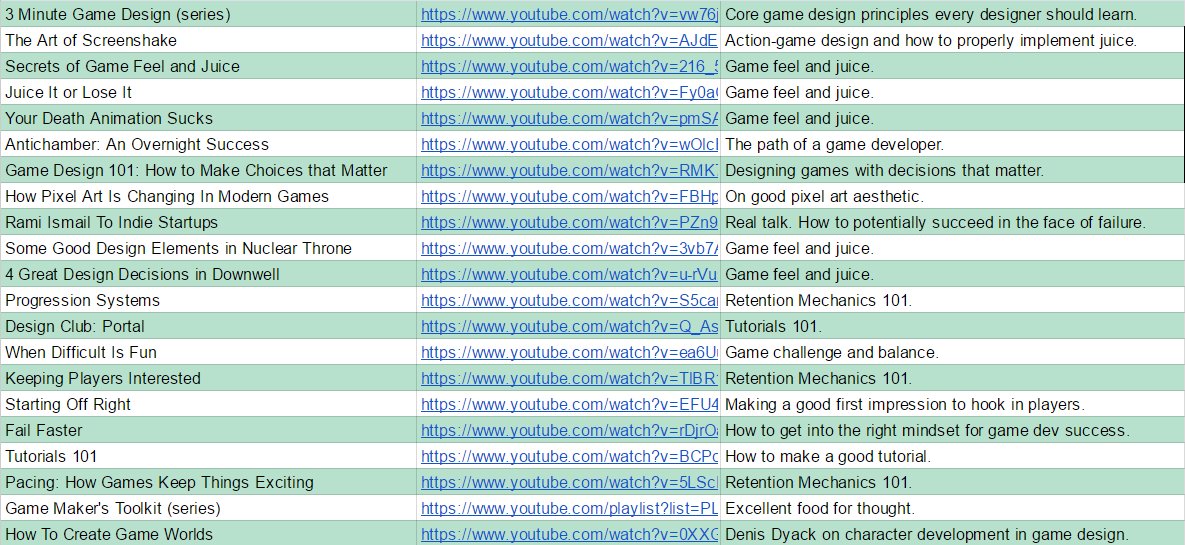Select cell 'Some Good Design Elements in Nuclear Throne'
Screen dimensions: 1185x545
pos(208,248)
